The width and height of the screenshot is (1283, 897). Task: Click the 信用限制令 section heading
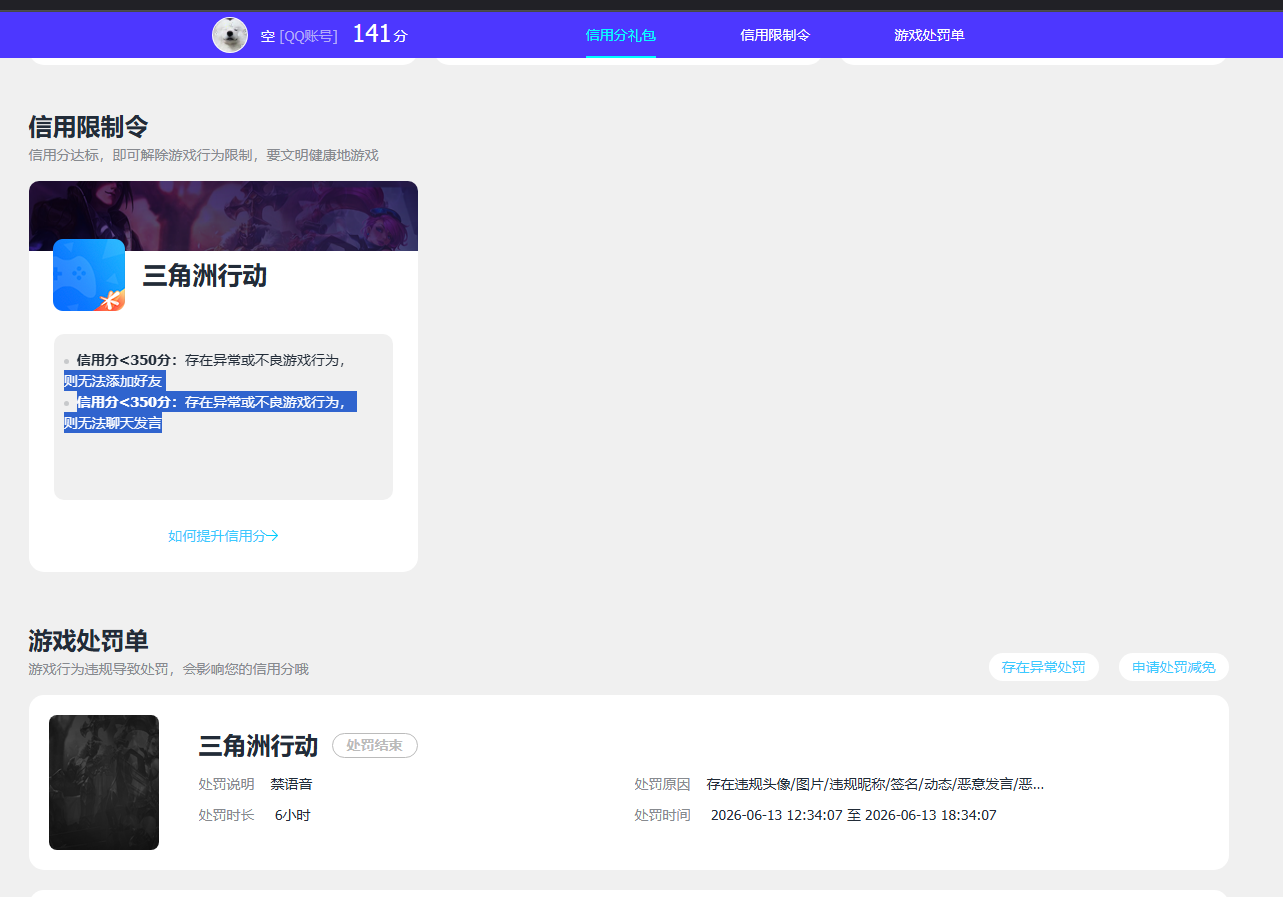coord(88,127)
